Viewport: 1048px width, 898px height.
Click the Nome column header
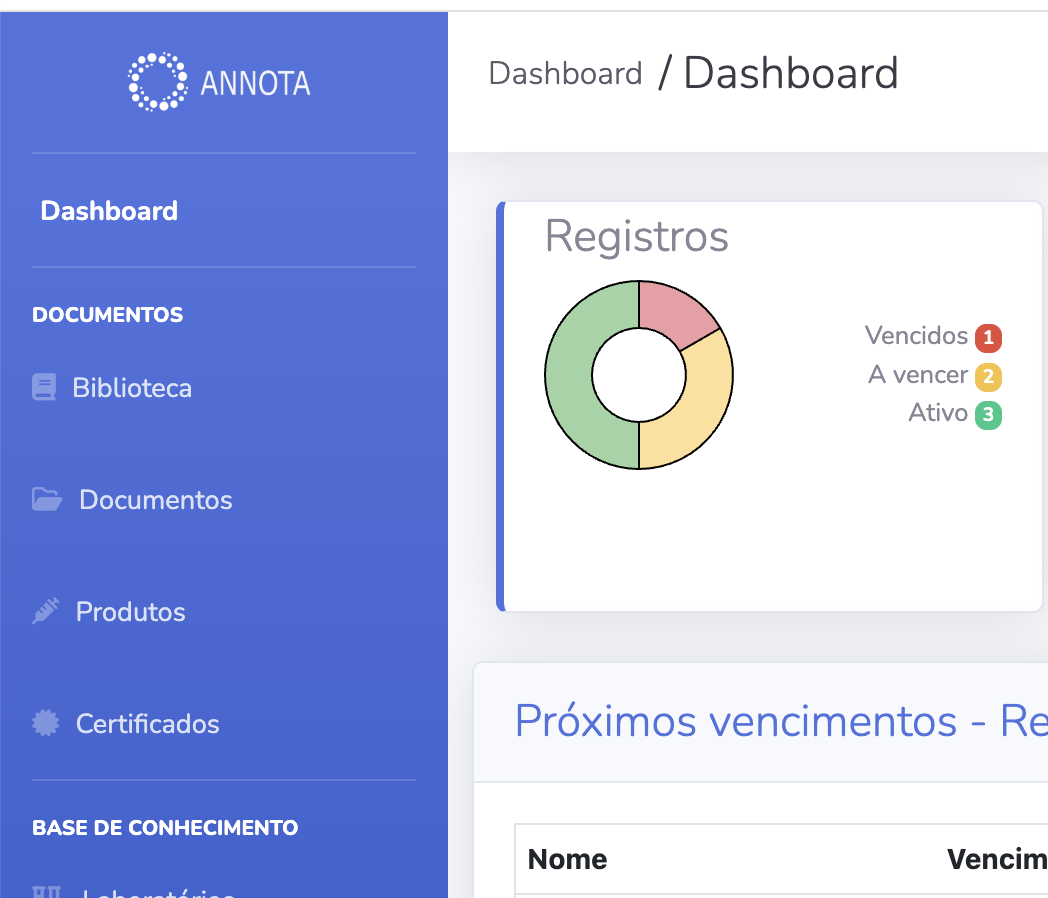tap(567, 860)
